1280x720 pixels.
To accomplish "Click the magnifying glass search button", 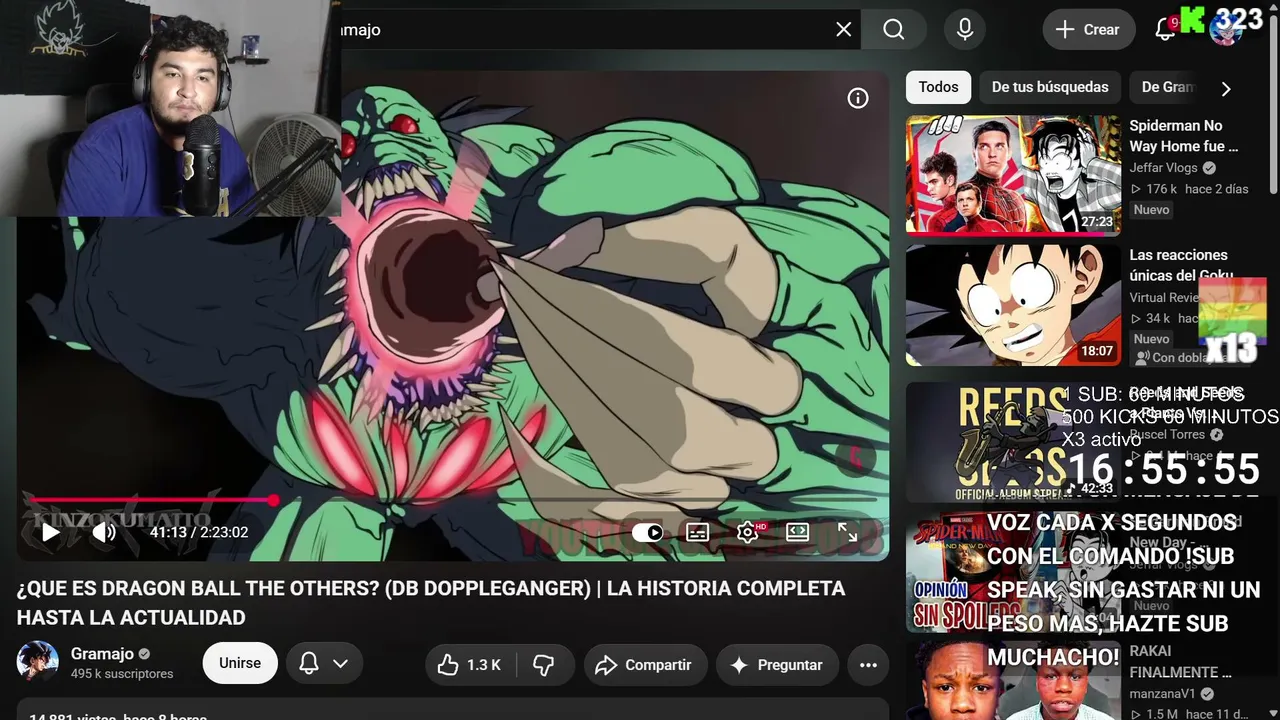I will tap(894, 30).
